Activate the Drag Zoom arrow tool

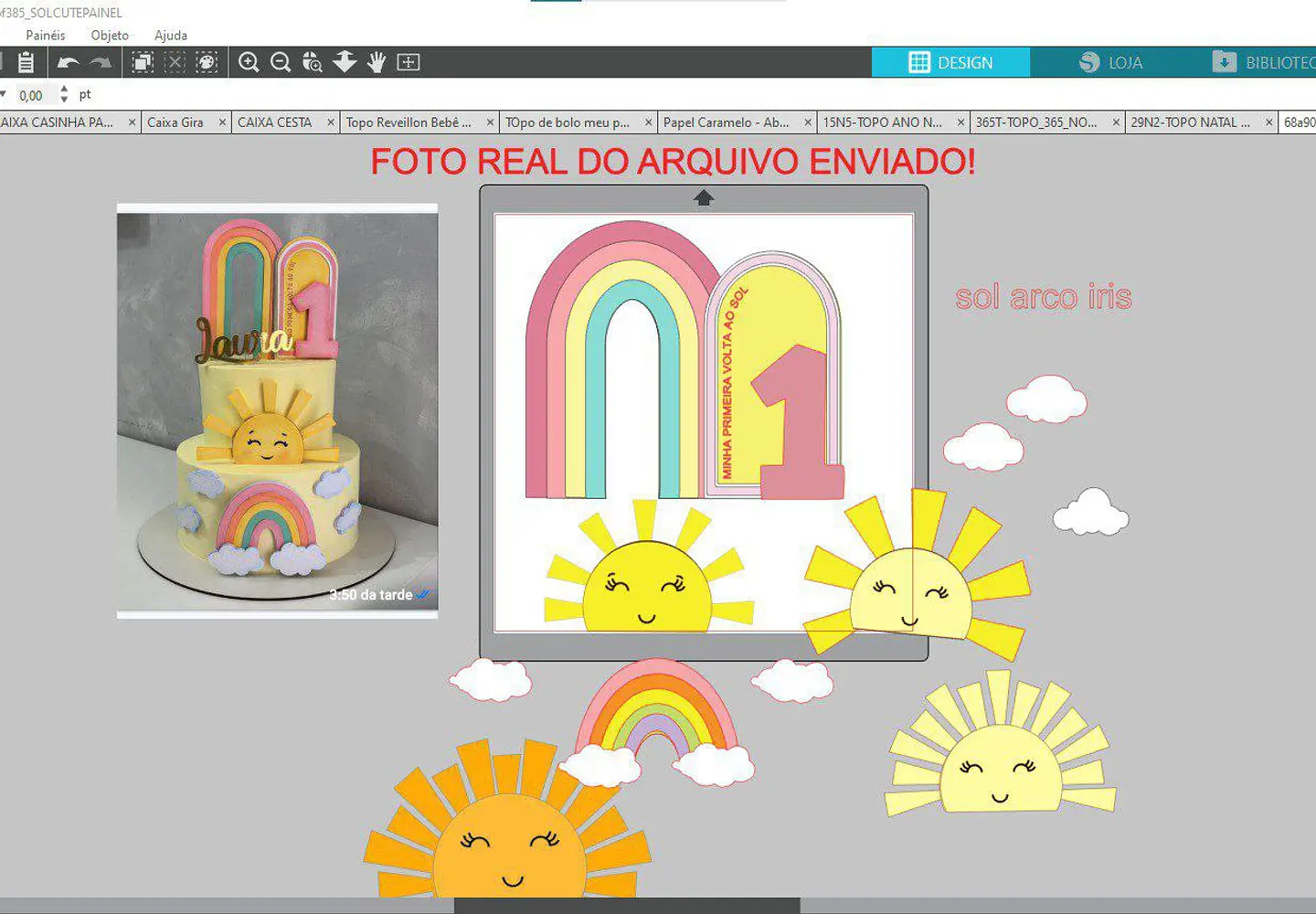pos(345,62)
